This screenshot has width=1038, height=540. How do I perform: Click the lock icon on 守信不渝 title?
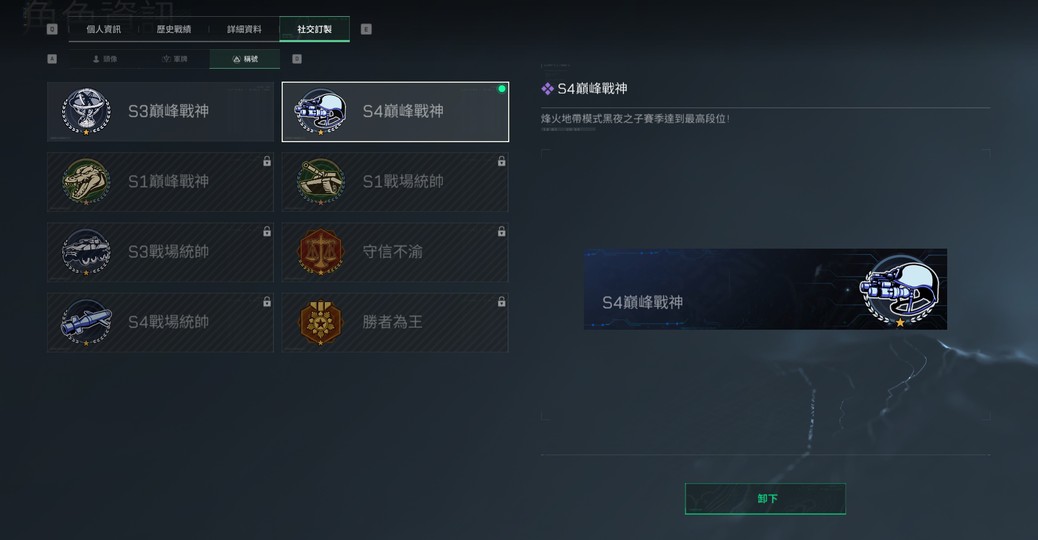501,232
